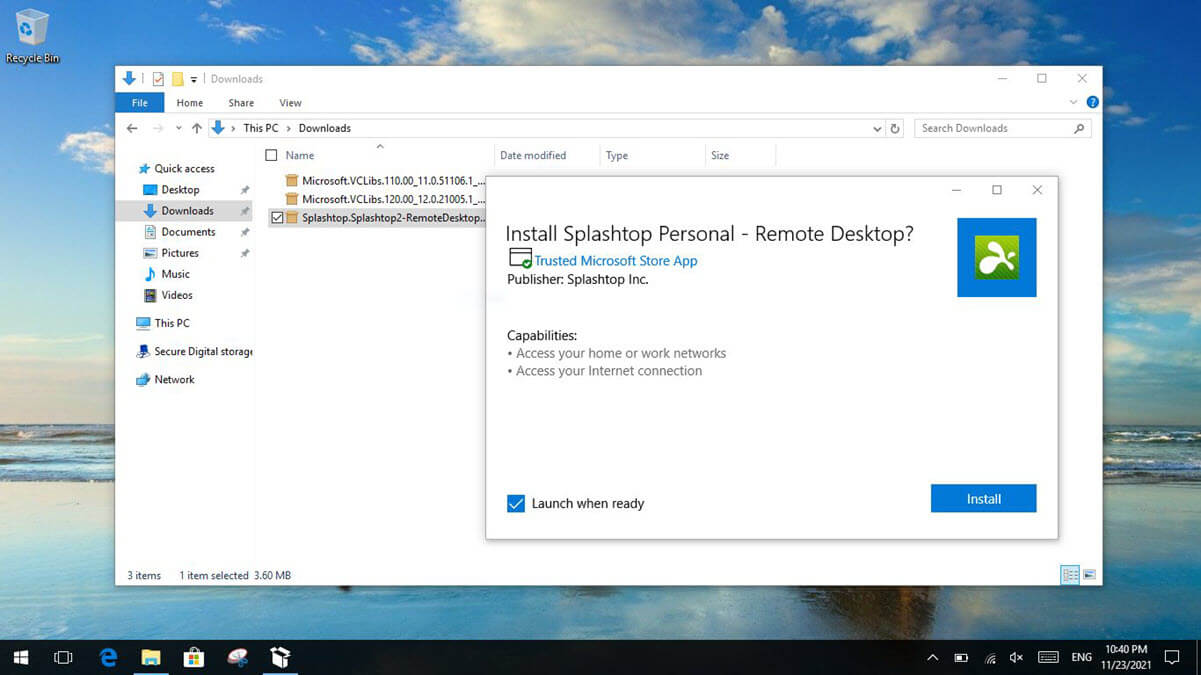Image resolution: width=1201 pixels, height=675 pixels.
Task: Go up one folder level
Action: pyautogui.click(x=197, y=128)
